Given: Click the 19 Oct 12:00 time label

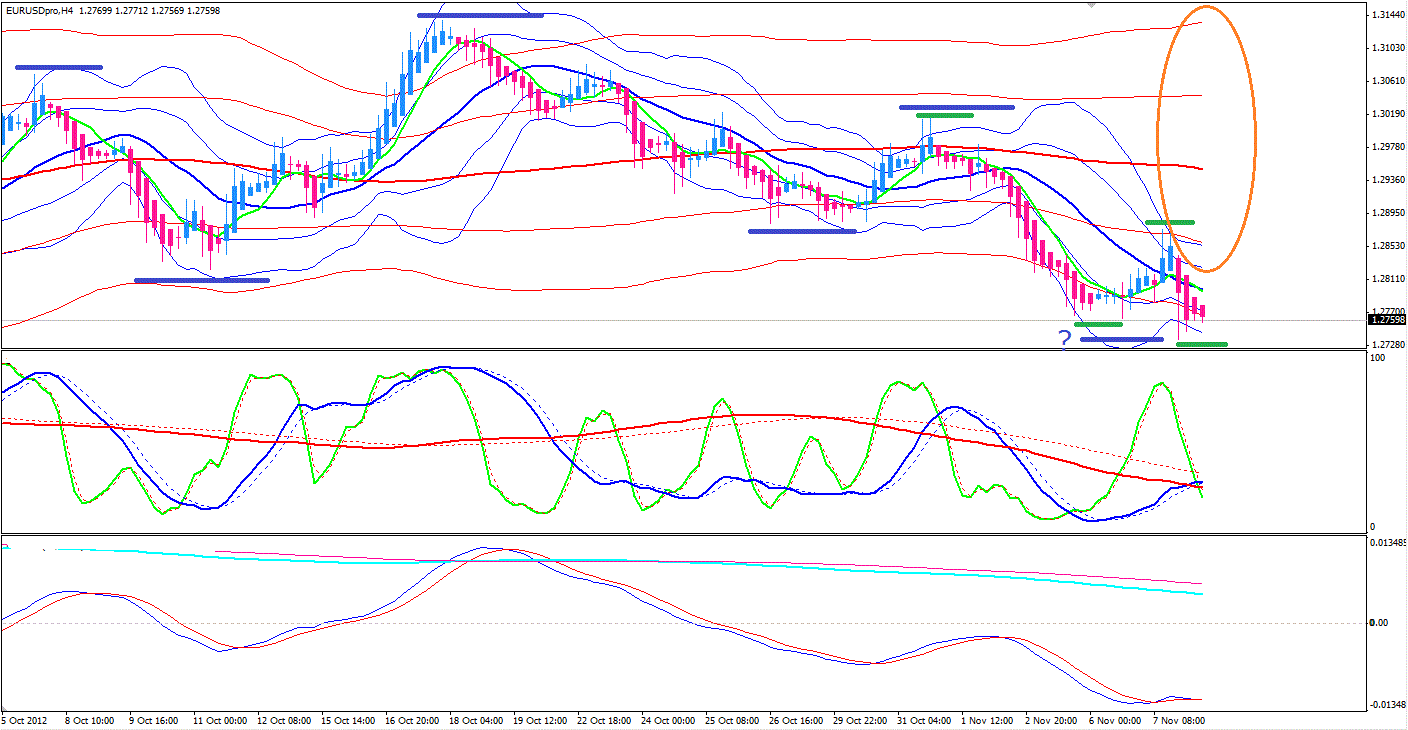Looking at the screenshot, I should click(541, 719).
